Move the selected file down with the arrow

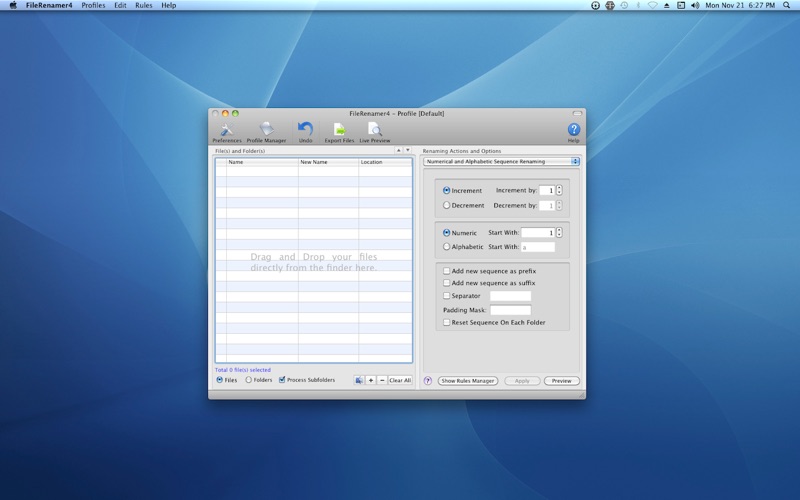pos(408,151)
